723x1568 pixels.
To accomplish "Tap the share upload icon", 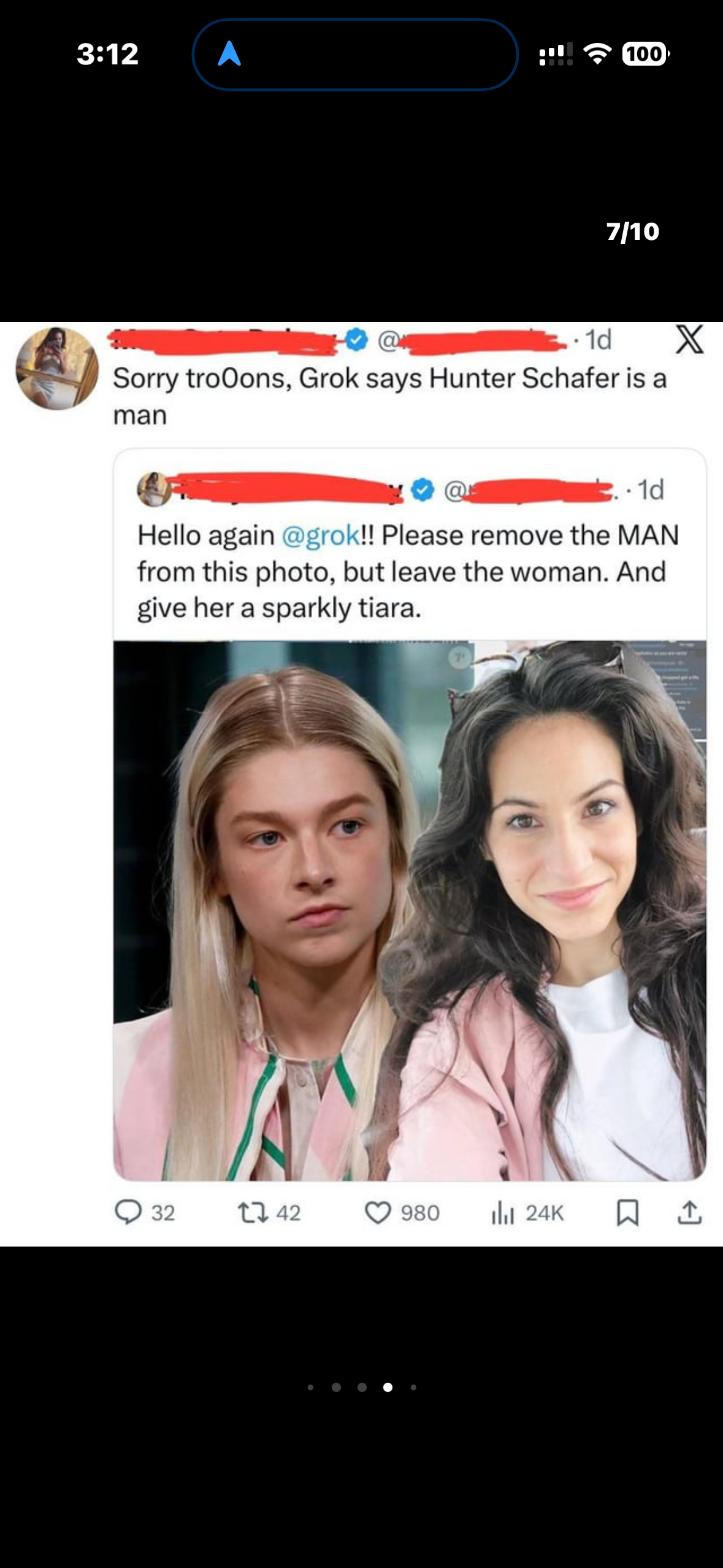I will coord(690,1212).
